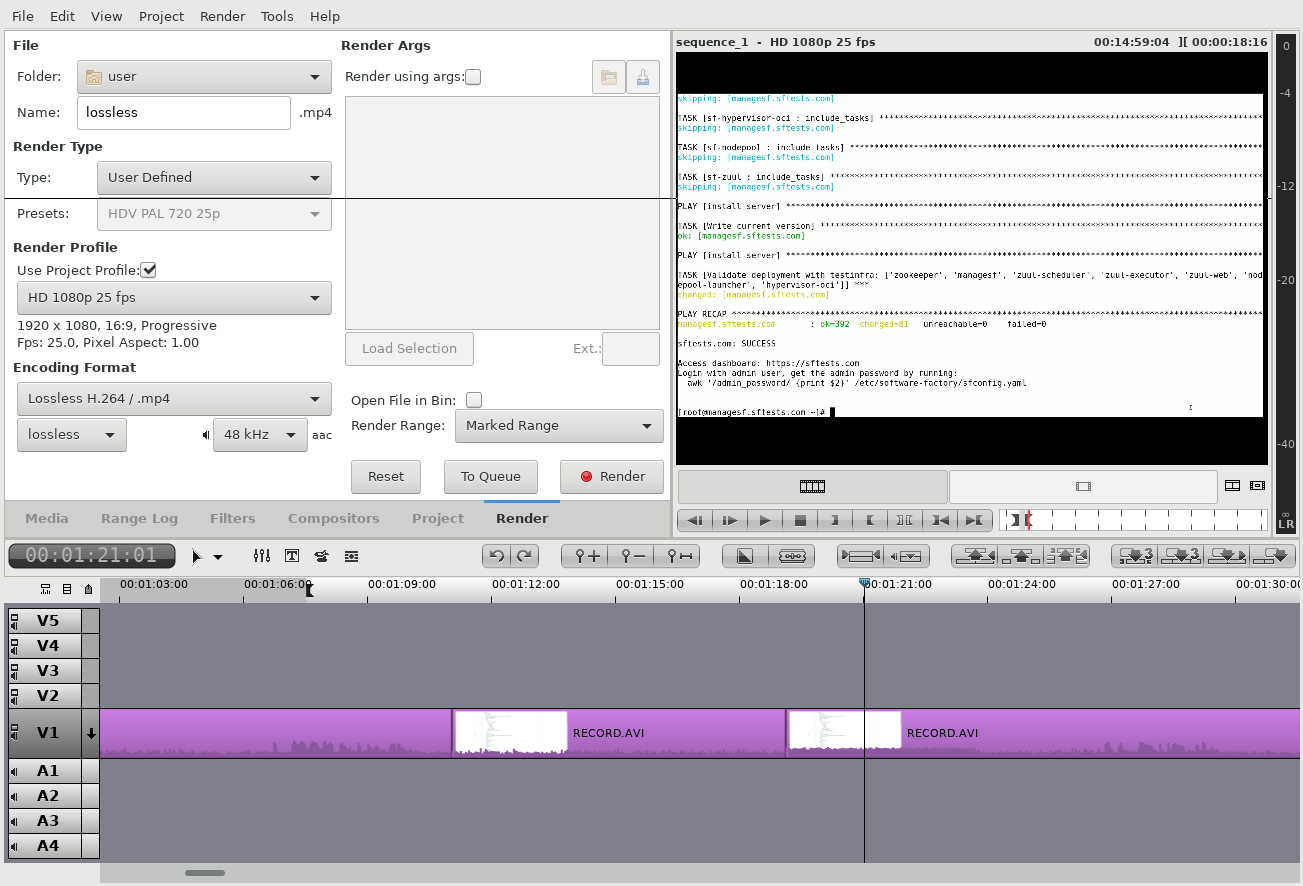The height and width of the screenshot is (886, 1303).
Task: Open the Render menu in menu bar
Action: tap(222, 16)
